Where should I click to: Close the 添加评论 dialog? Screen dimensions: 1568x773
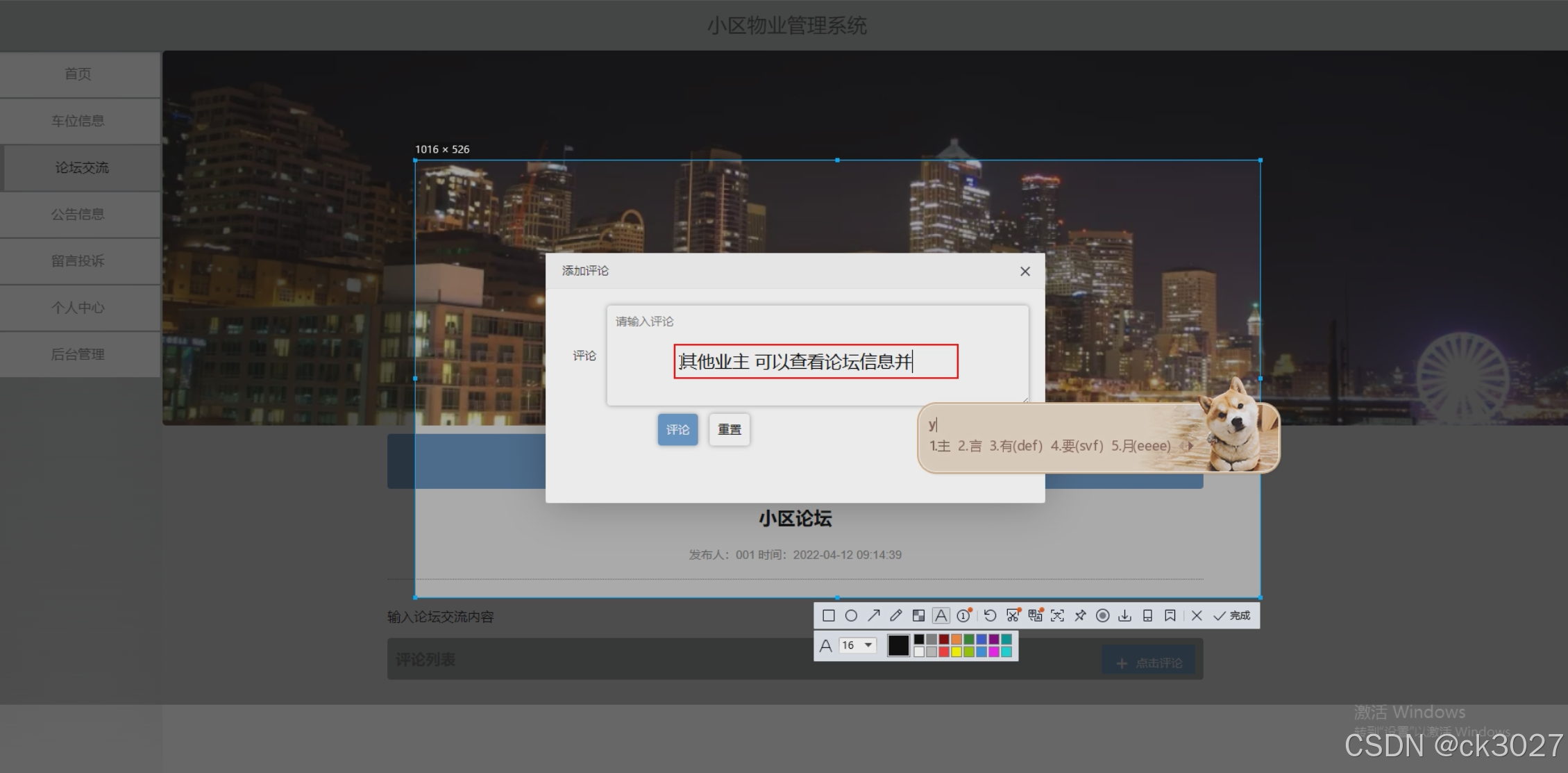tap(1025, 272)
